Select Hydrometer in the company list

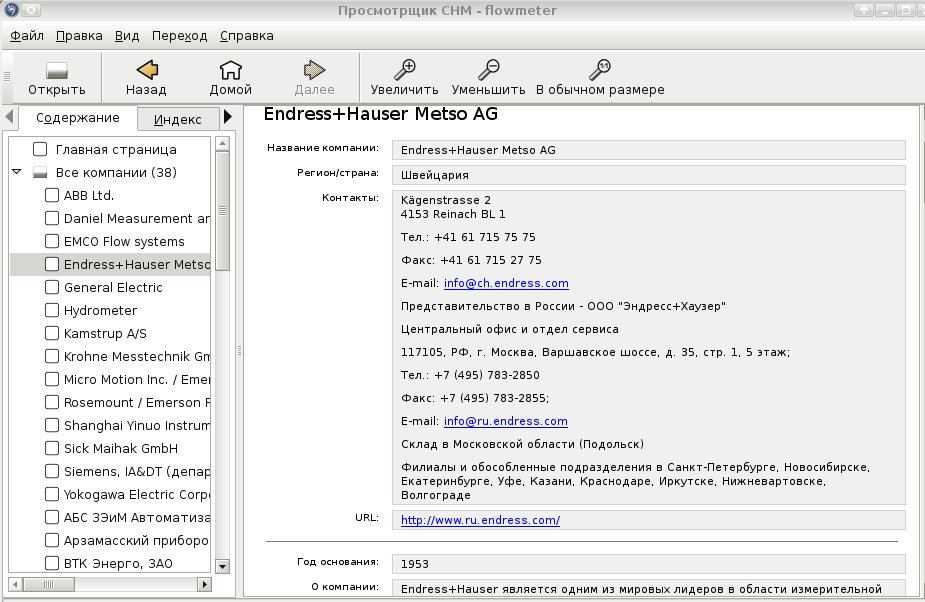click(x=100, y=310)
